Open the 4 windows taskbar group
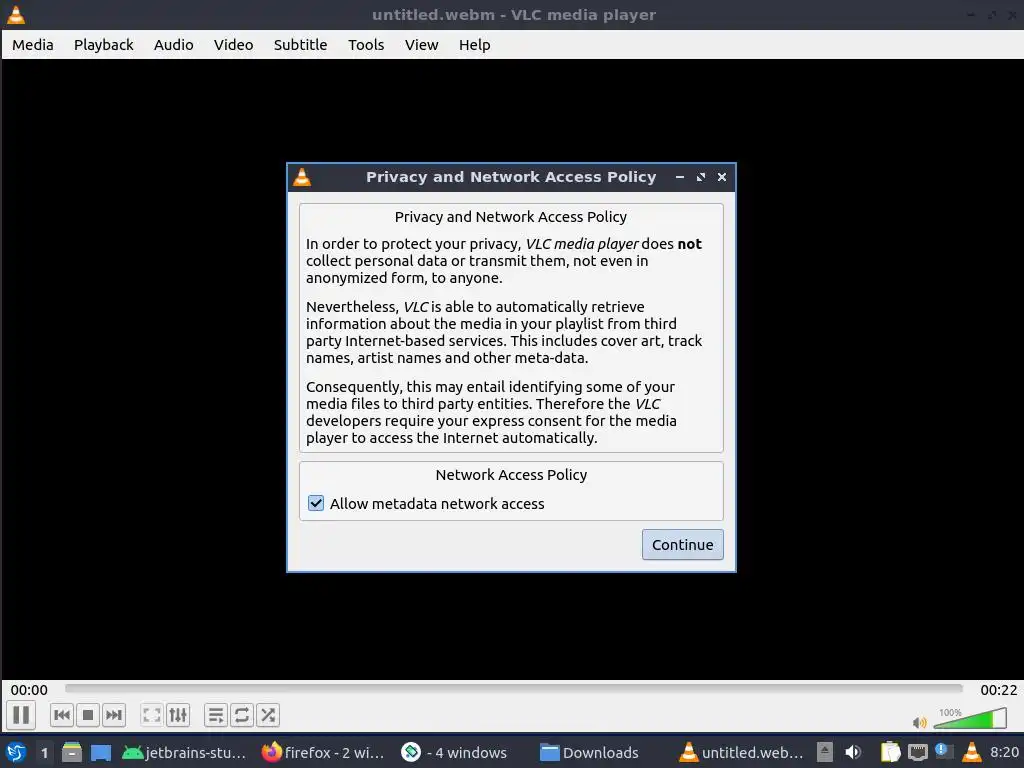The height and width of the screenshot is (768, 1024). pos(455,753)
